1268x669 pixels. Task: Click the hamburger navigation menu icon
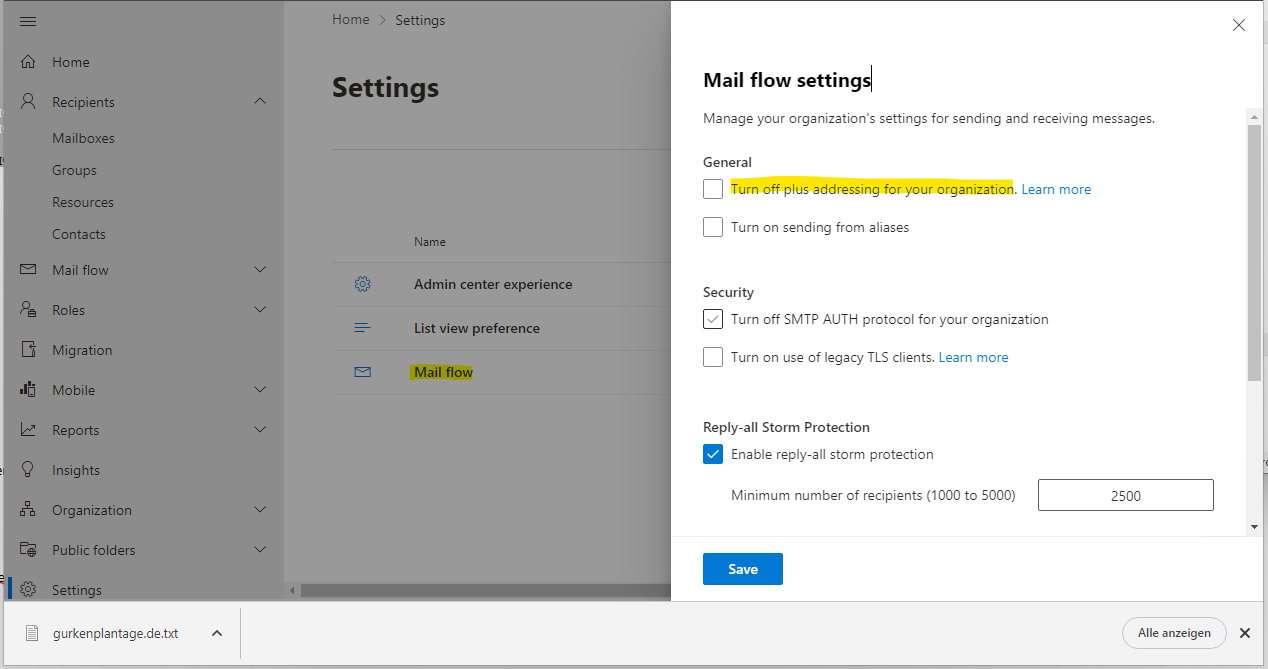(x=28, y=22)
